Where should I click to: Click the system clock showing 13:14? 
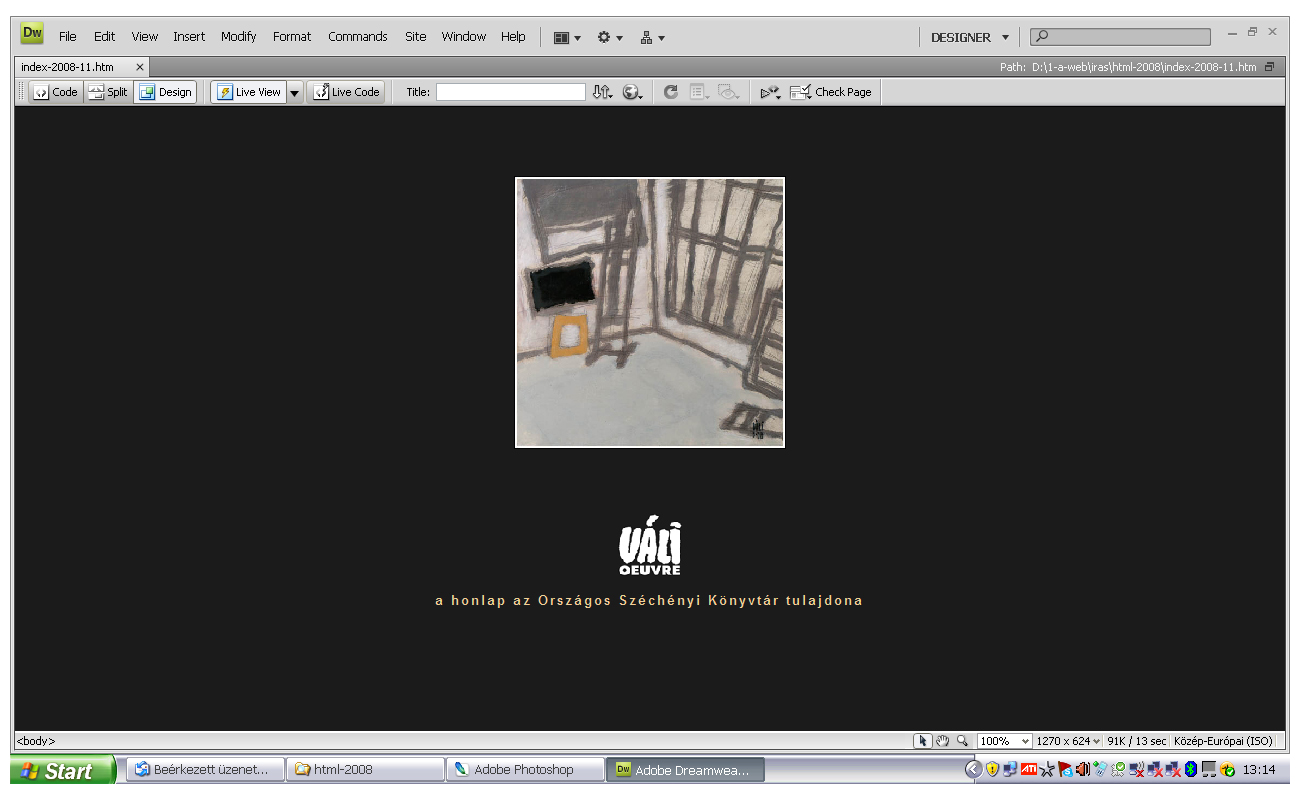pos(1258,770)
